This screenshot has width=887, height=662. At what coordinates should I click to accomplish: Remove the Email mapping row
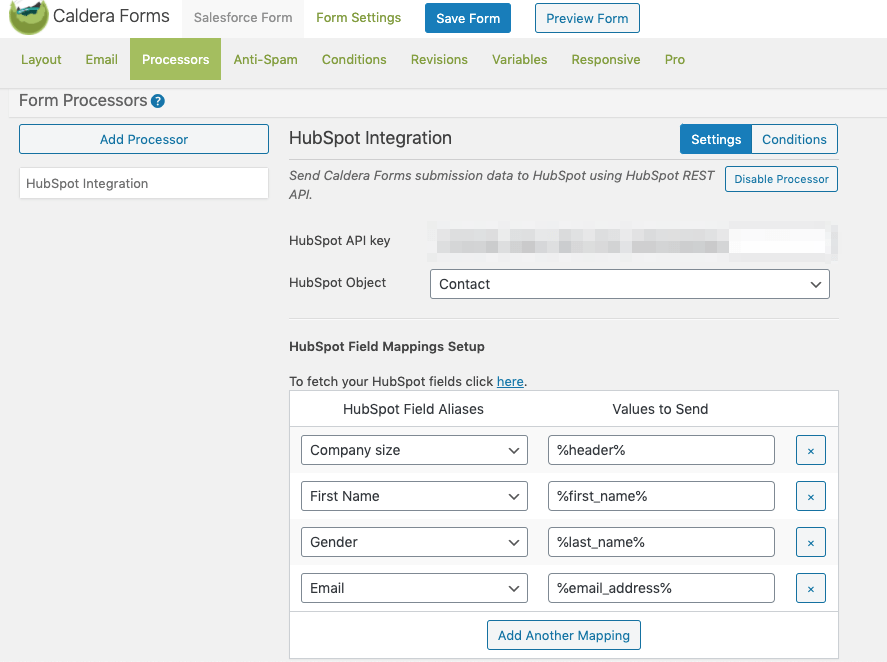click(811, 588)
